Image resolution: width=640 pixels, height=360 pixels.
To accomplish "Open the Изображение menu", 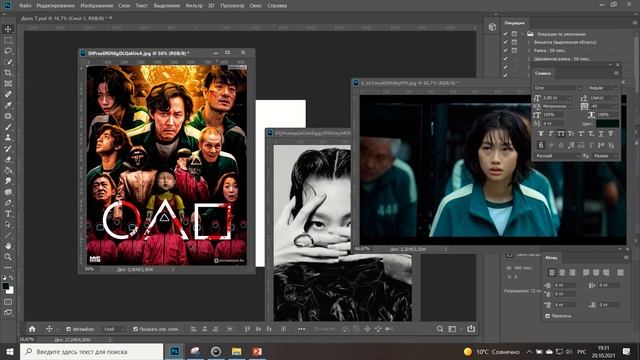I will 97,6.
